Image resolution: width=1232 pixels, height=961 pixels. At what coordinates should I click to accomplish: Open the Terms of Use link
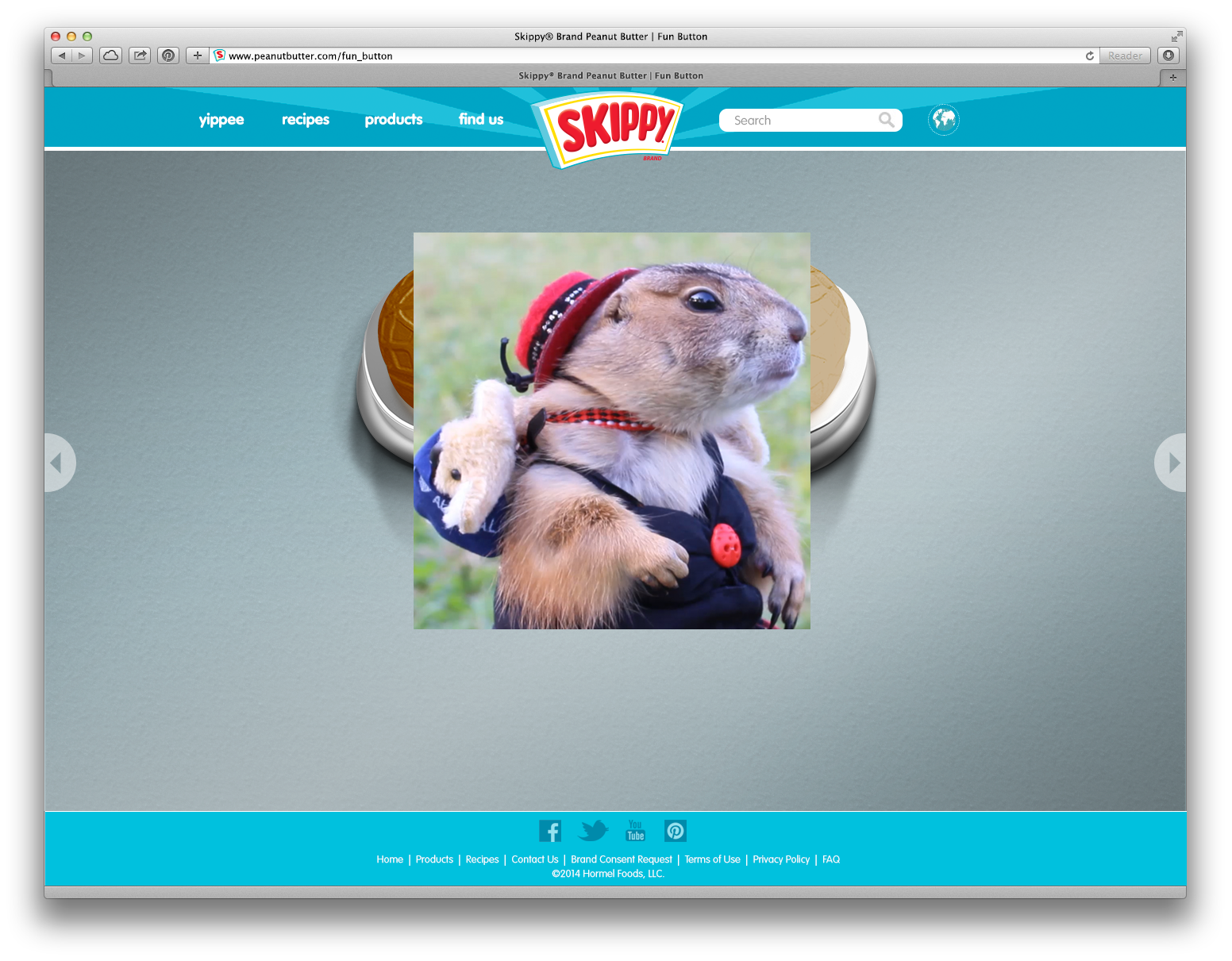click(x=712, y=859)
